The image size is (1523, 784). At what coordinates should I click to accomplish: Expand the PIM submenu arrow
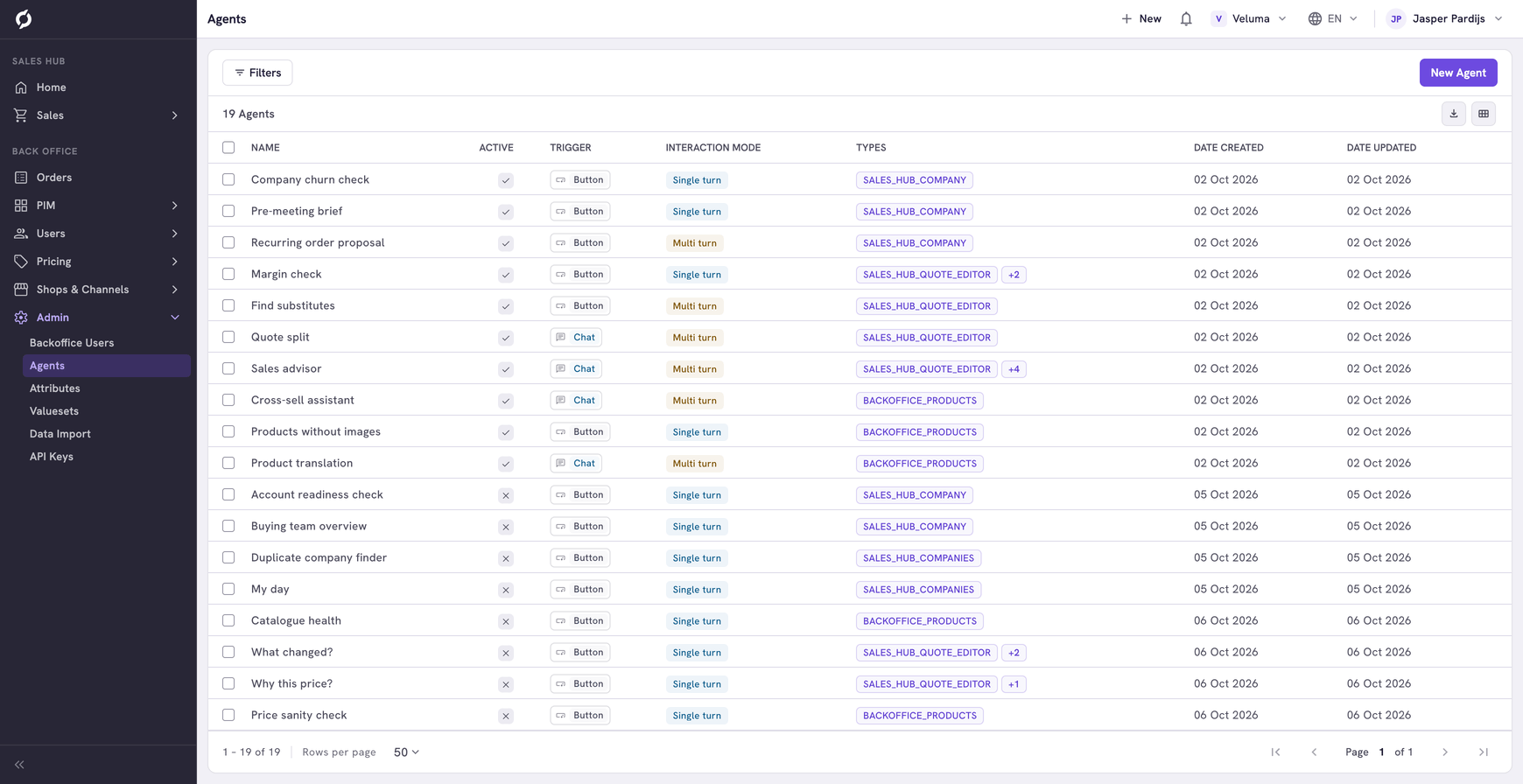point(175,206)
